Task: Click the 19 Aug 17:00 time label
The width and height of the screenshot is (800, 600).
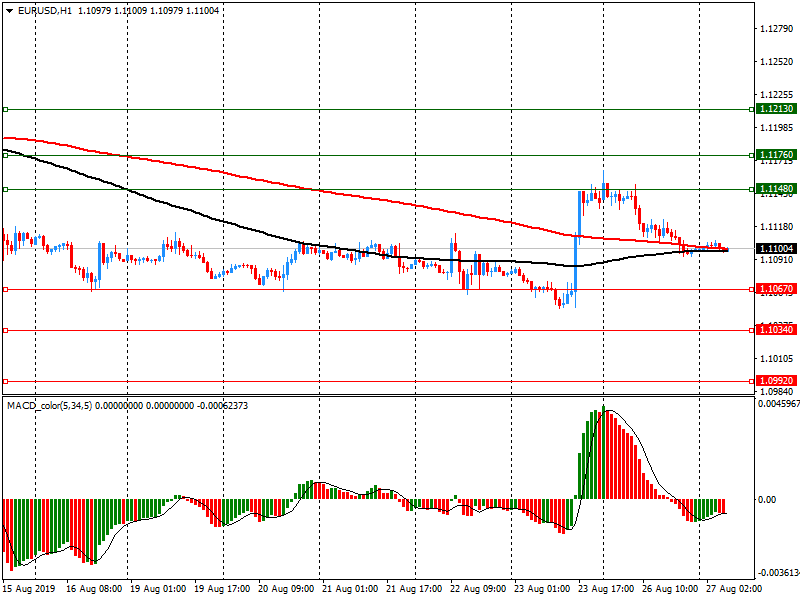Action: point(222,589)
